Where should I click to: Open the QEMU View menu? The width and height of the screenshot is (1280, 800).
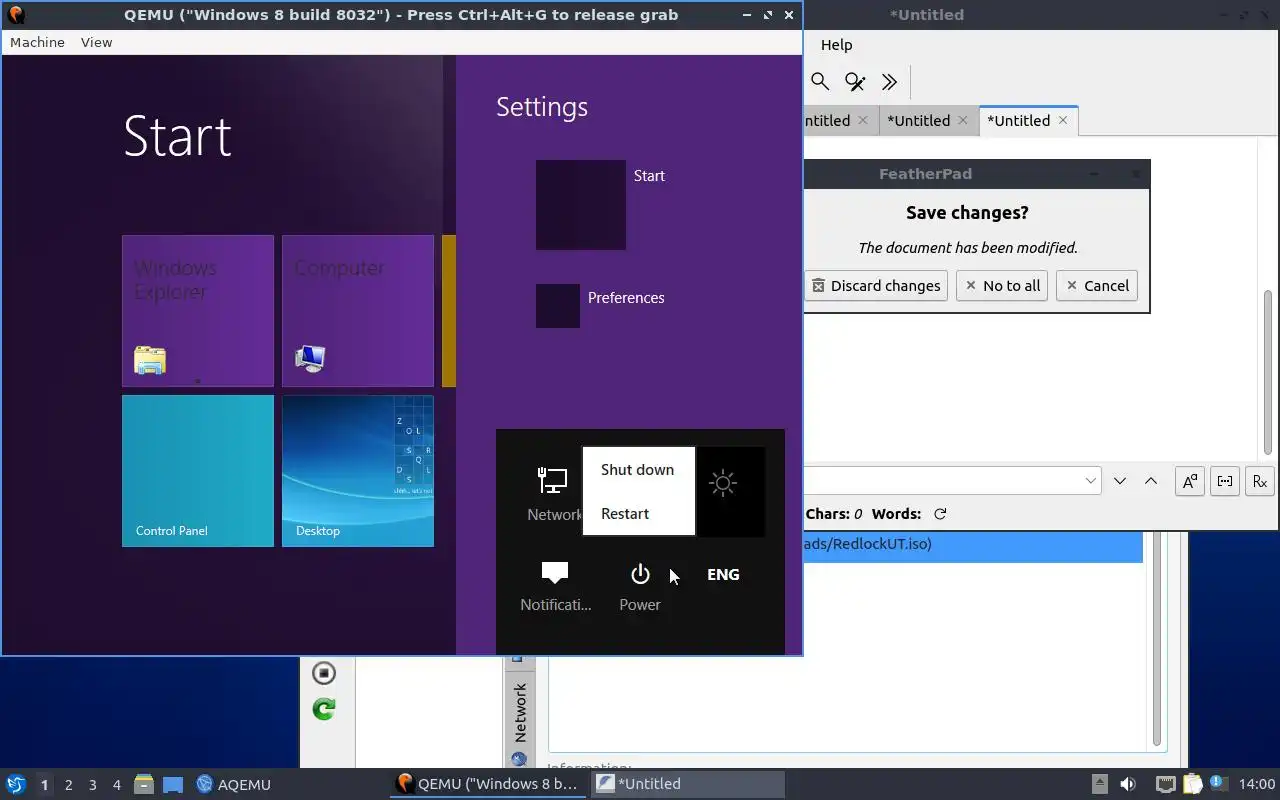(x=96, y=42)
